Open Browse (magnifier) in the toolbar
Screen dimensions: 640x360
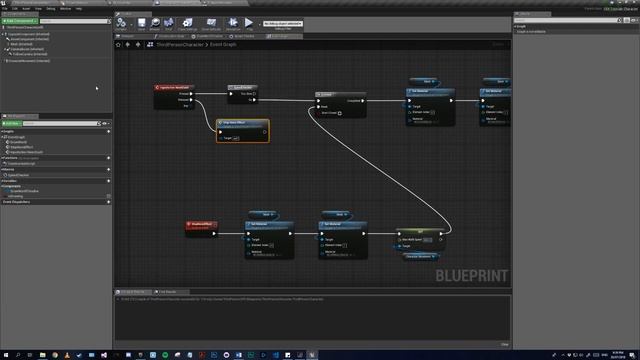pos(155,24)
